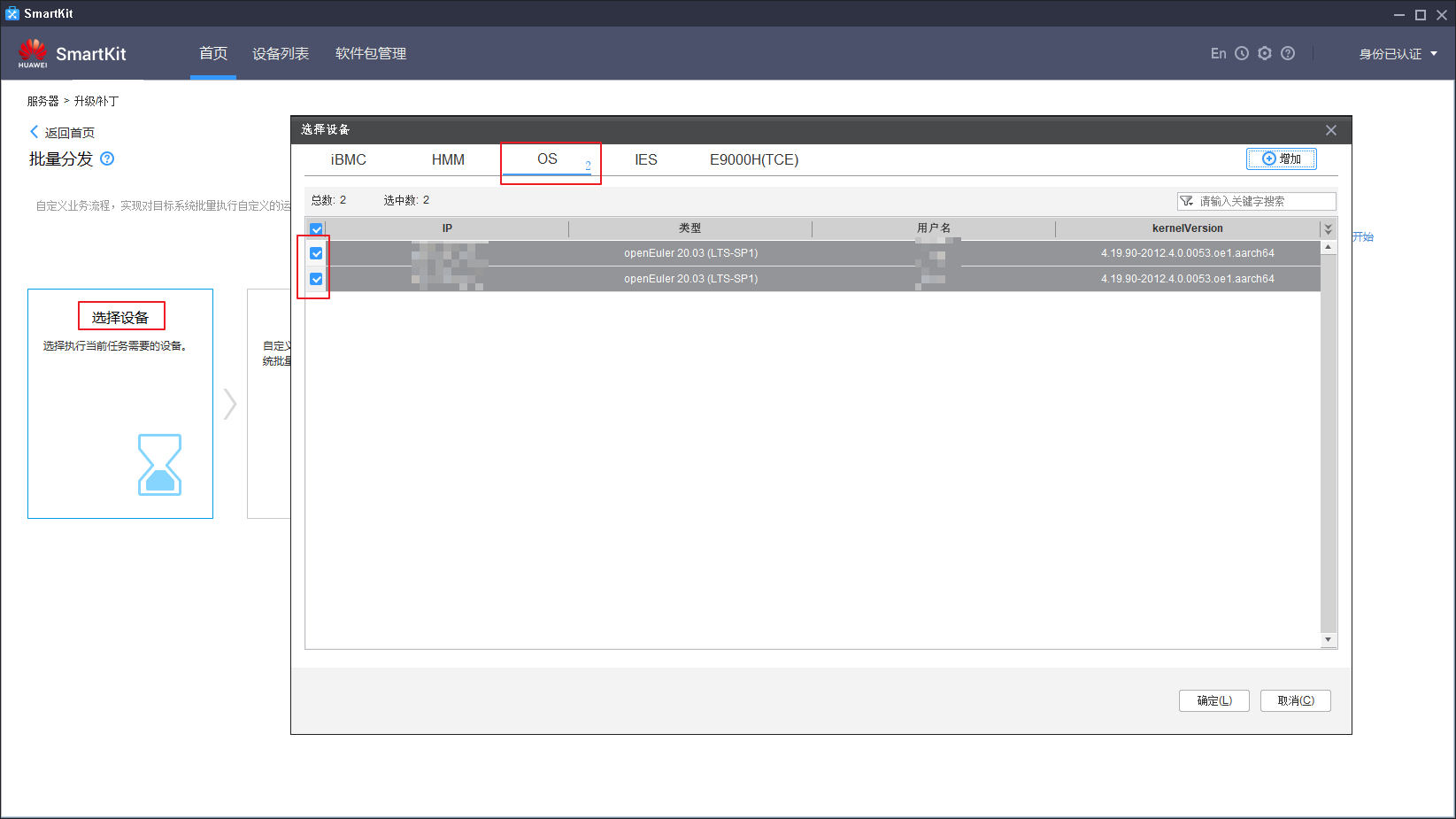Screen dimensions: 1456x819
Task: Click the help icon beside 批量分发
Action: (107, 158)
